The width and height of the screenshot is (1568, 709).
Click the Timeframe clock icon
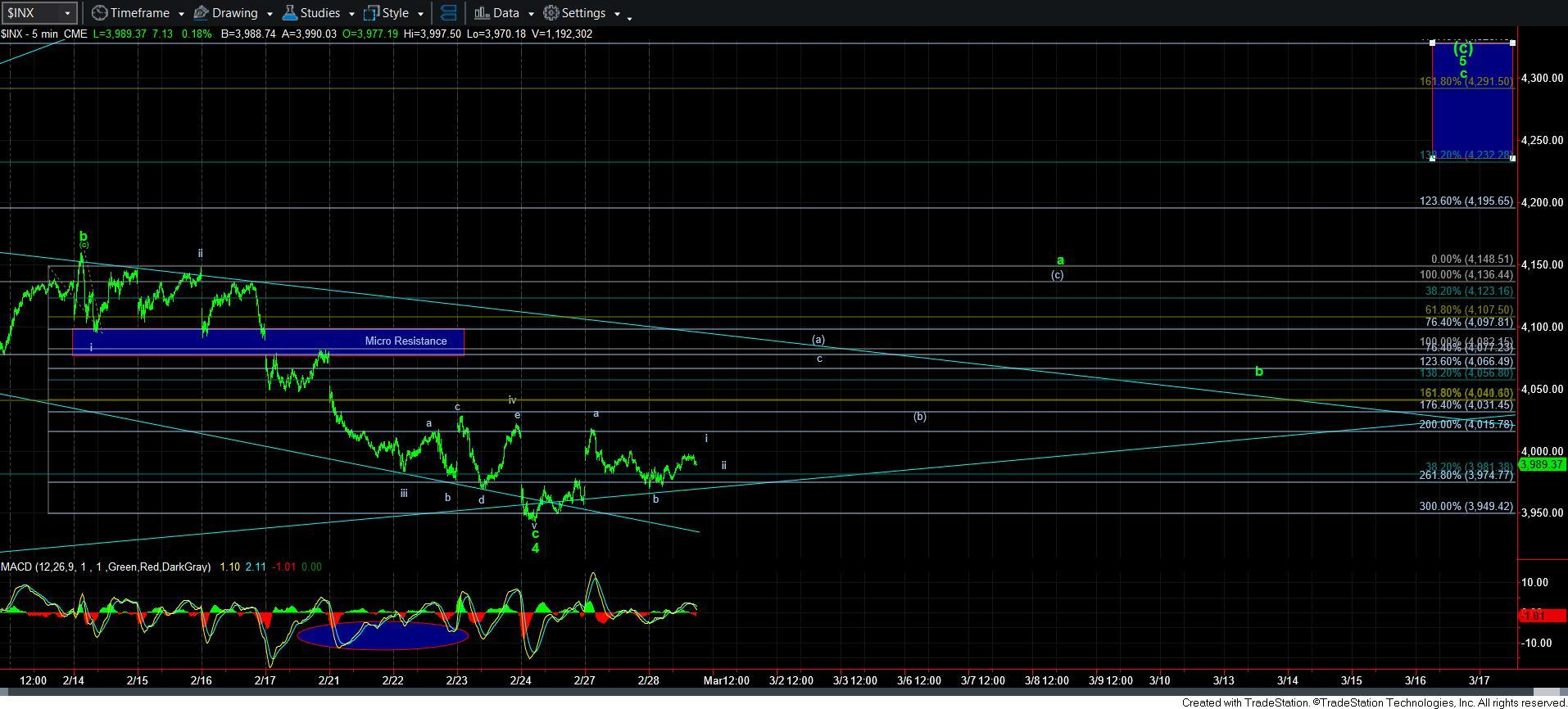99,13
